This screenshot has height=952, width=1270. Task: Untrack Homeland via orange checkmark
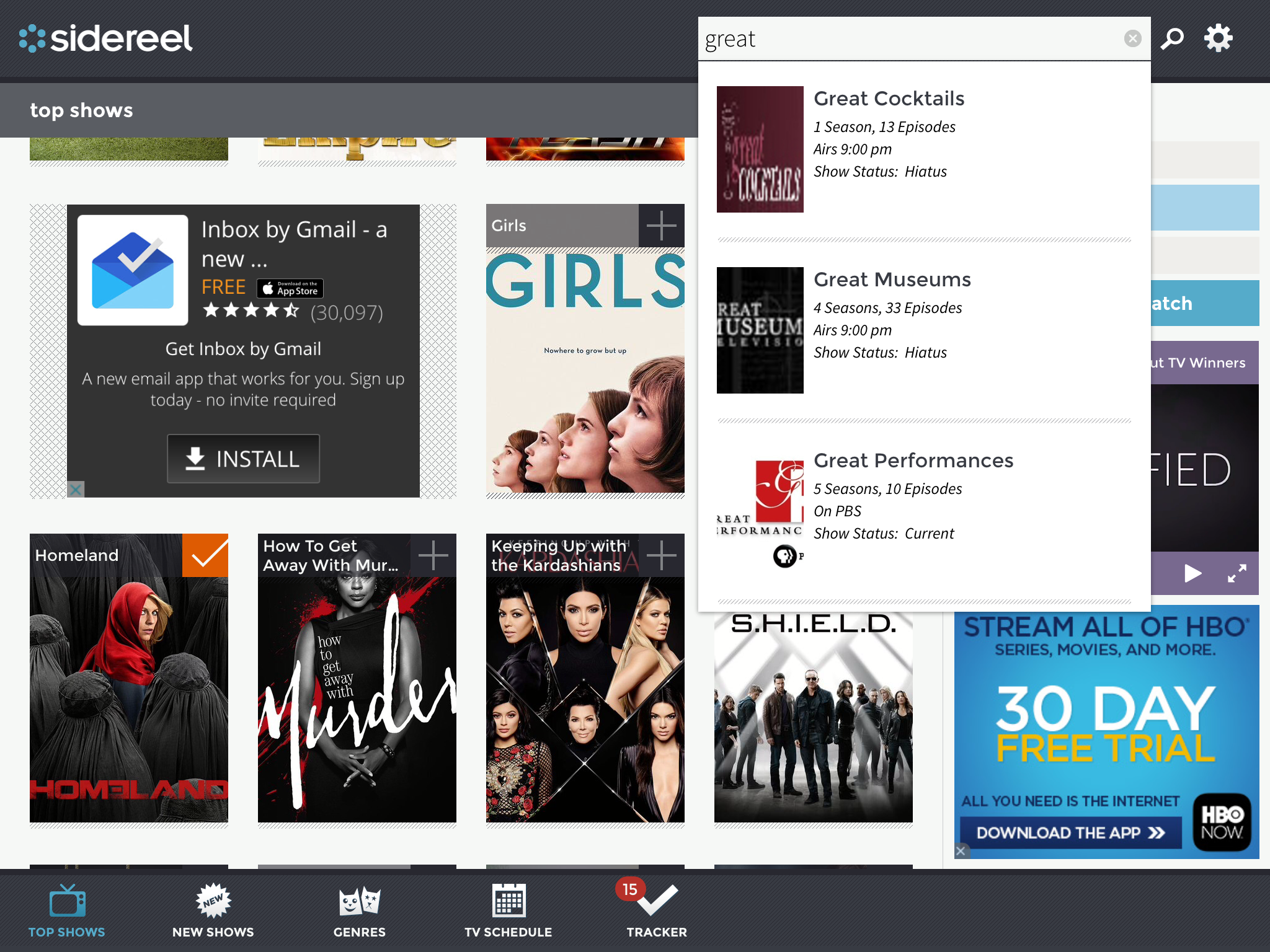(205, 555)
